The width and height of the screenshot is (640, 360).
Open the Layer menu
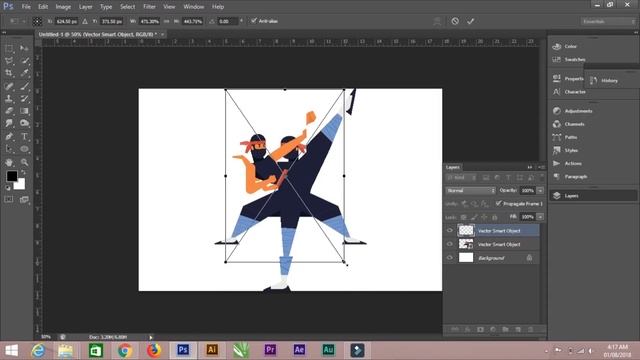point(85,7)
